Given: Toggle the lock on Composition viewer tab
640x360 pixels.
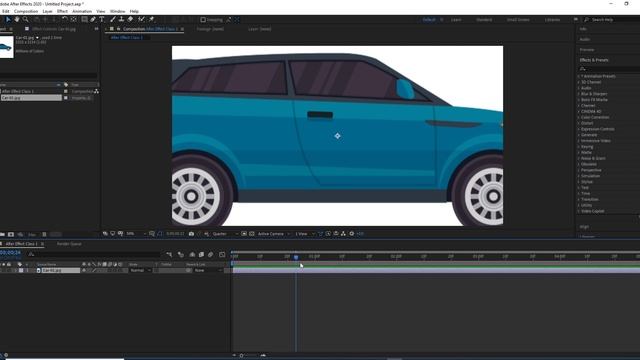Looking at the screenshot, I should coord(118,29).
